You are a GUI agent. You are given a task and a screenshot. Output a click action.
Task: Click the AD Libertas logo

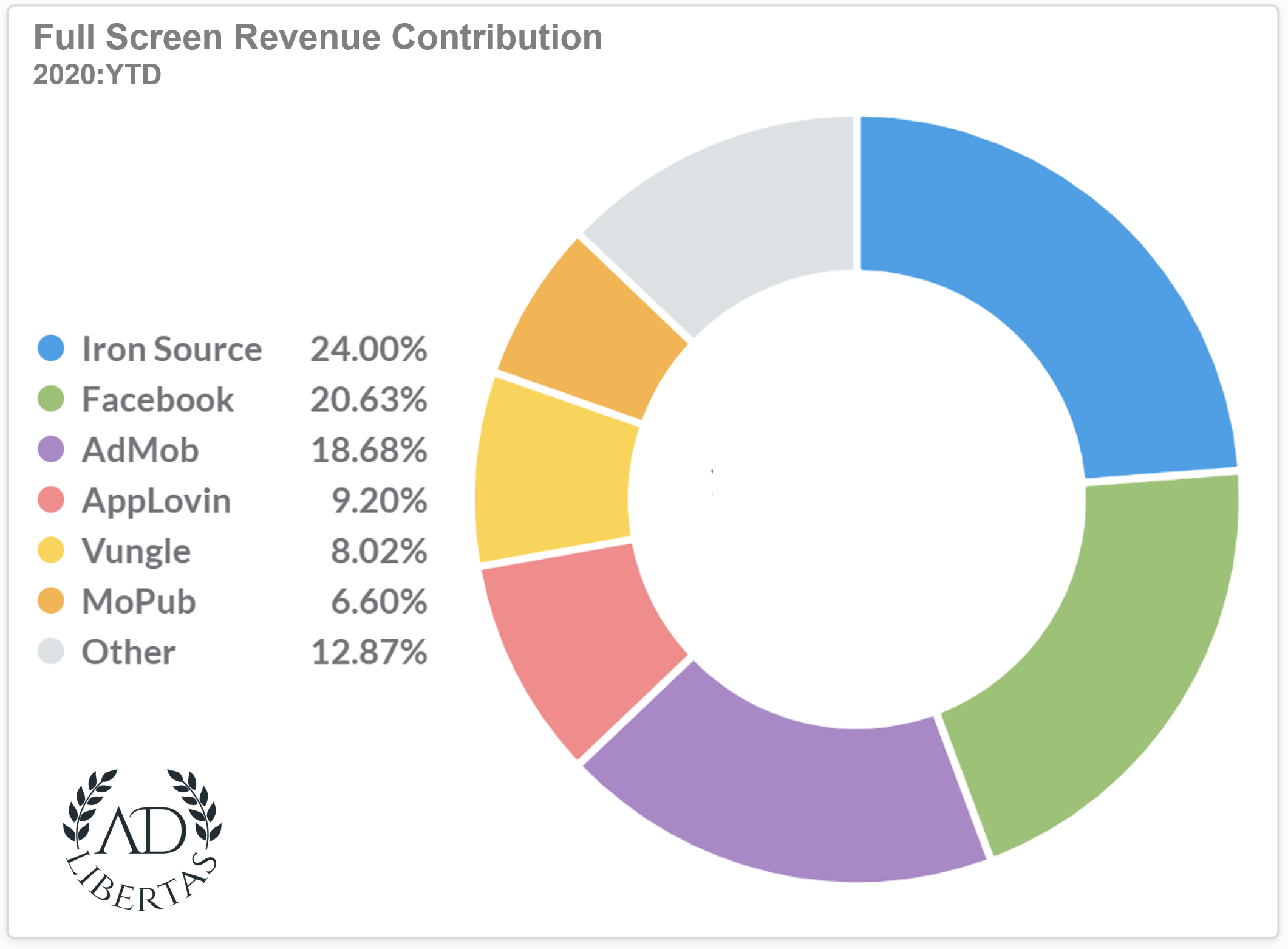tap(142, 840)
